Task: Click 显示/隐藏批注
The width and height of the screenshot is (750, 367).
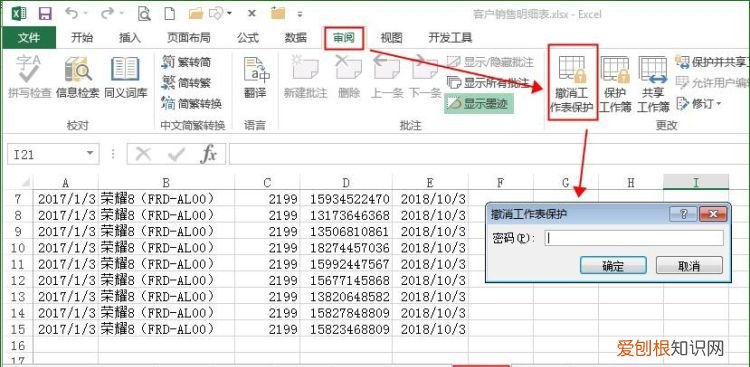Action: point(490,62)
